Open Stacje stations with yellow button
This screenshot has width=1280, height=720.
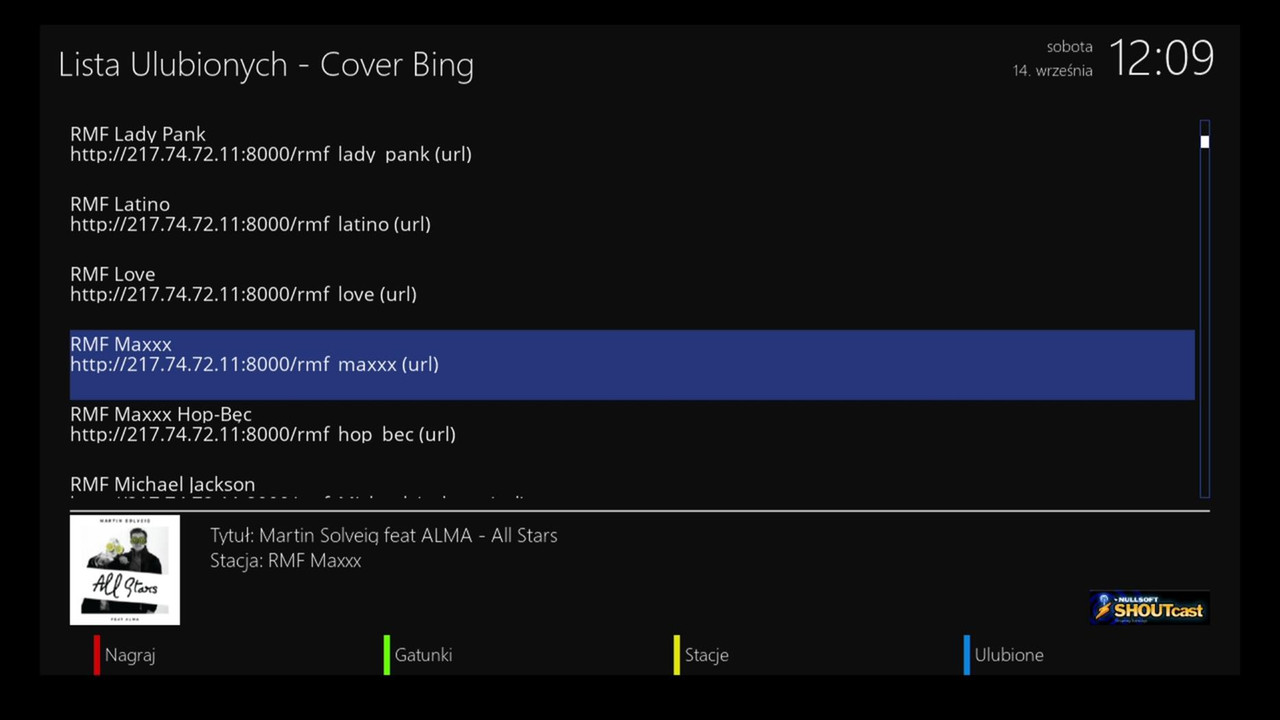point(706,655)
